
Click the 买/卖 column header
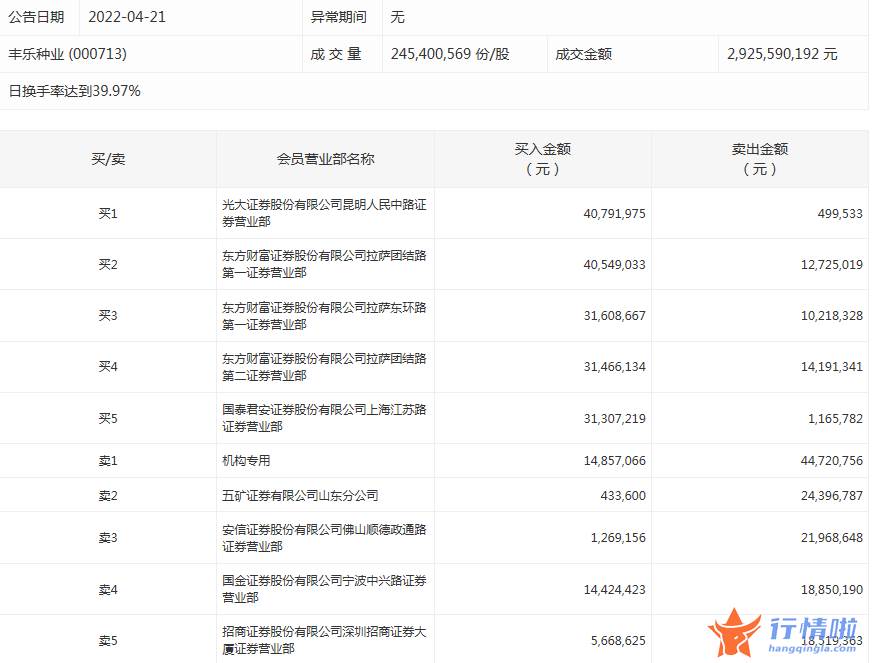click(108, 159)
